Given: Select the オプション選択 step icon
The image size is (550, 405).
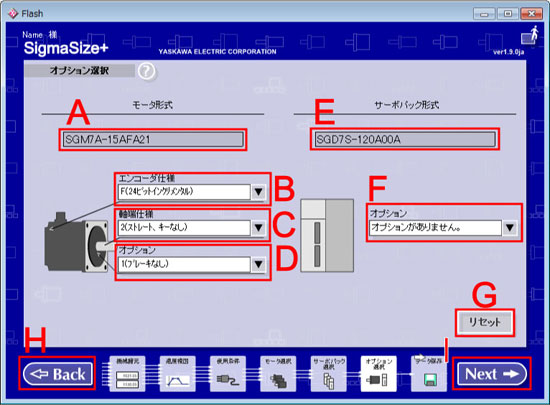Looking at the screenshot, I should (379, 374).
